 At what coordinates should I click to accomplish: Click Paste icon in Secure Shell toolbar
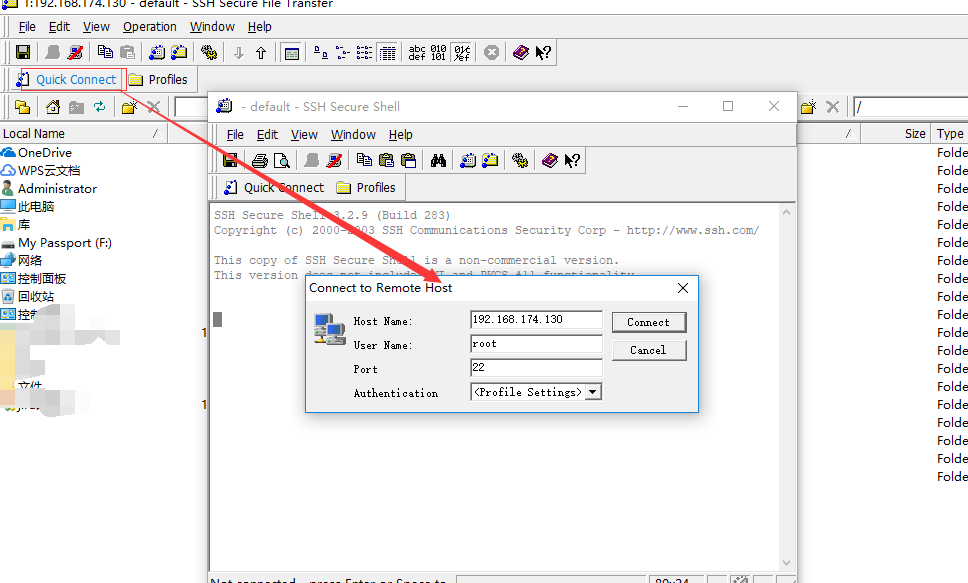386,161
